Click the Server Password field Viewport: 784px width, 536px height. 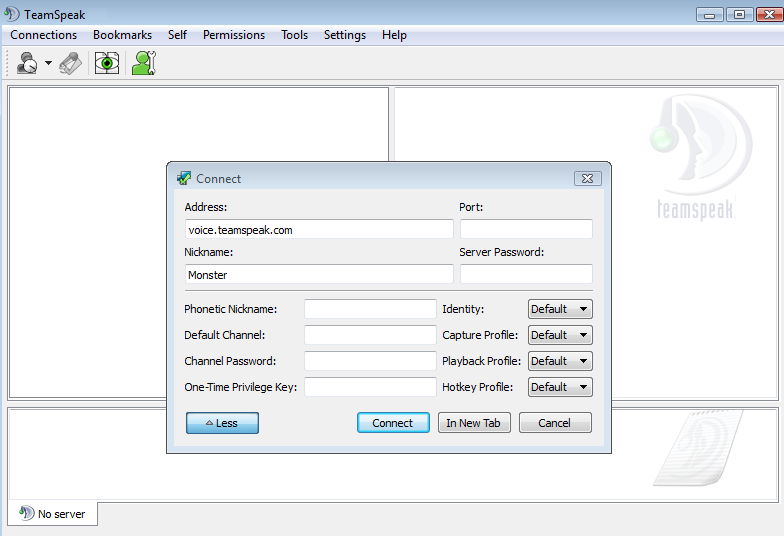point(526,274)
